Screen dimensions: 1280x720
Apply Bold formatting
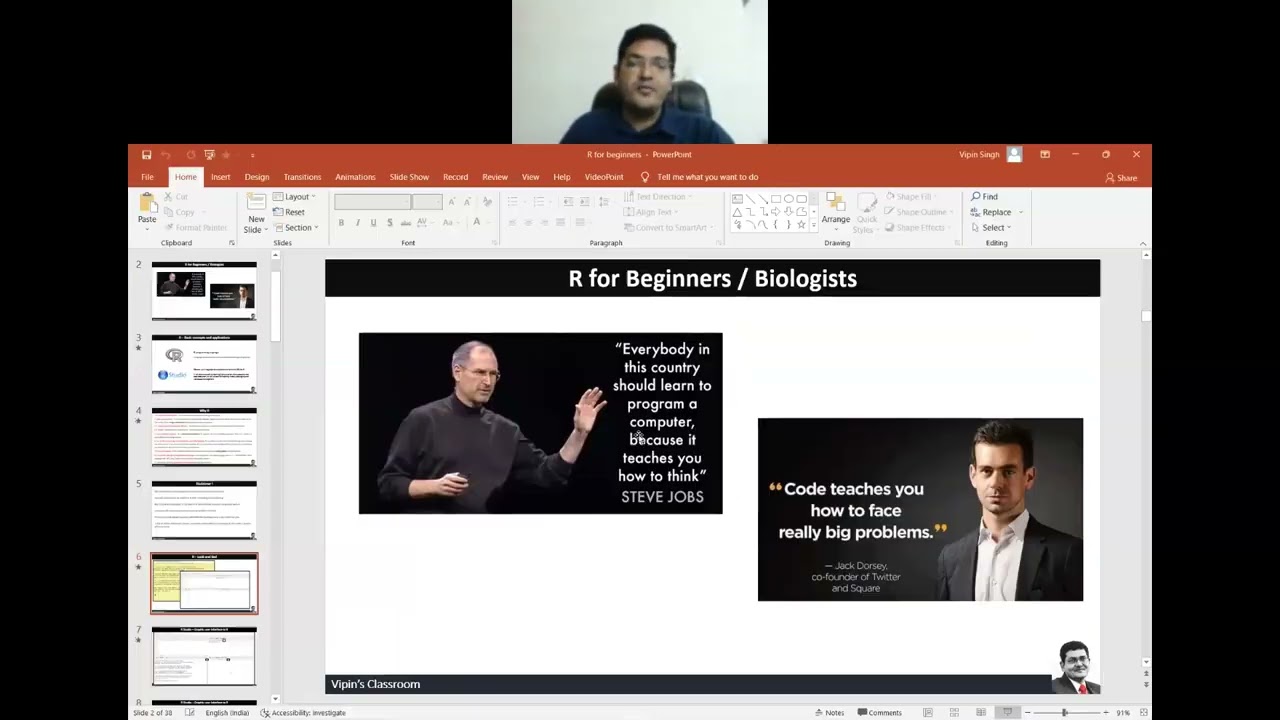[x=341, y=222]
